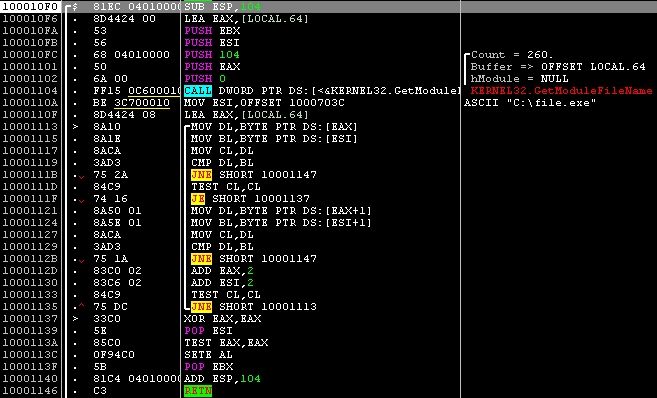Select MOV CL,DL at 10001127
The image size is (657, 398).
coord(222,235)
